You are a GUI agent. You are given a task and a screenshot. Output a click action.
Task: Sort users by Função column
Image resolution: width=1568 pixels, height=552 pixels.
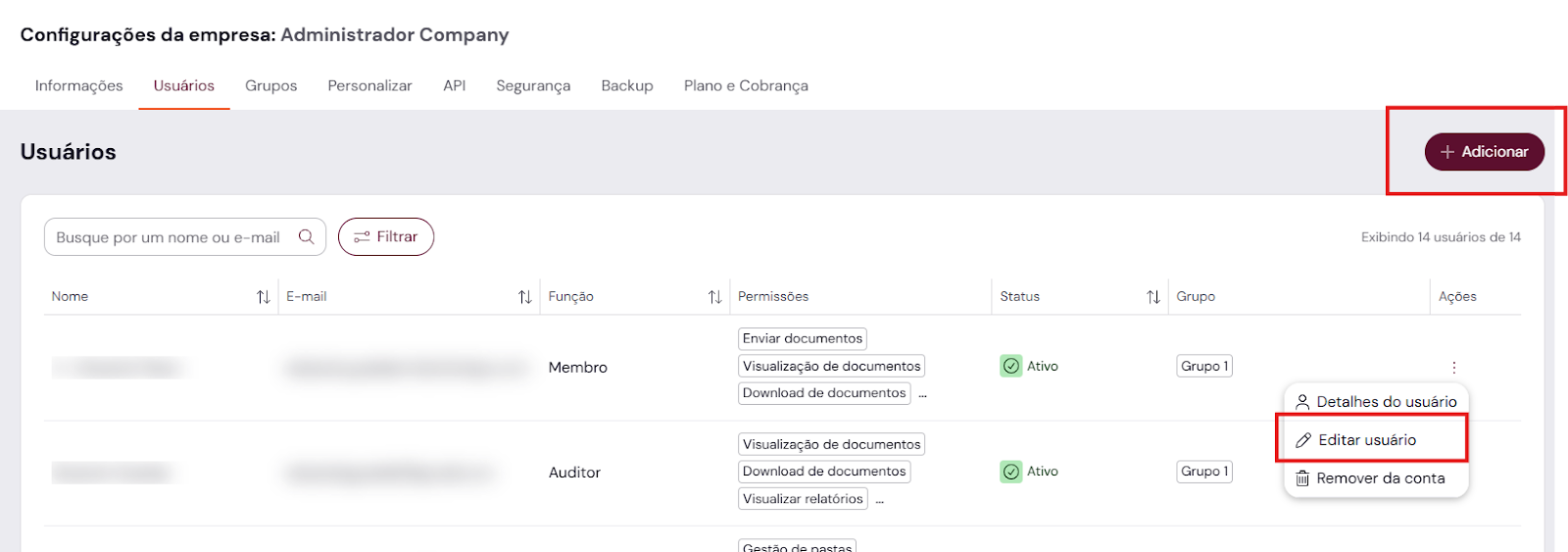pos(715,297)
